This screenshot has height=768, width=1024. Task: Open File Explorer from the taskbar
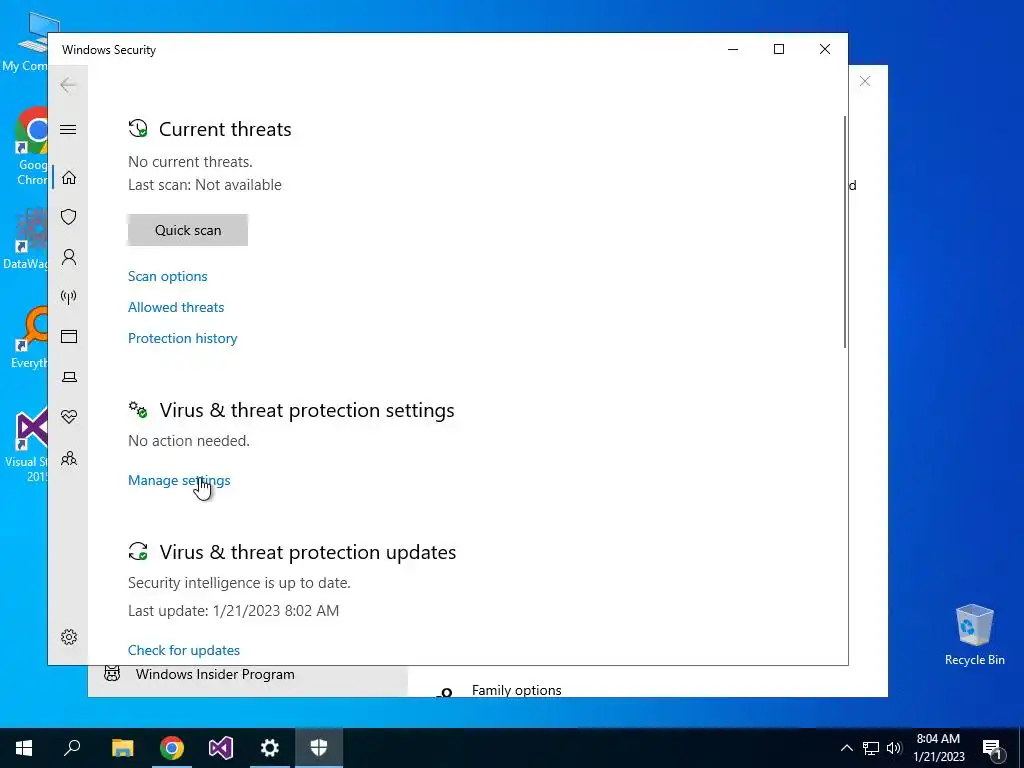[122, 748]
